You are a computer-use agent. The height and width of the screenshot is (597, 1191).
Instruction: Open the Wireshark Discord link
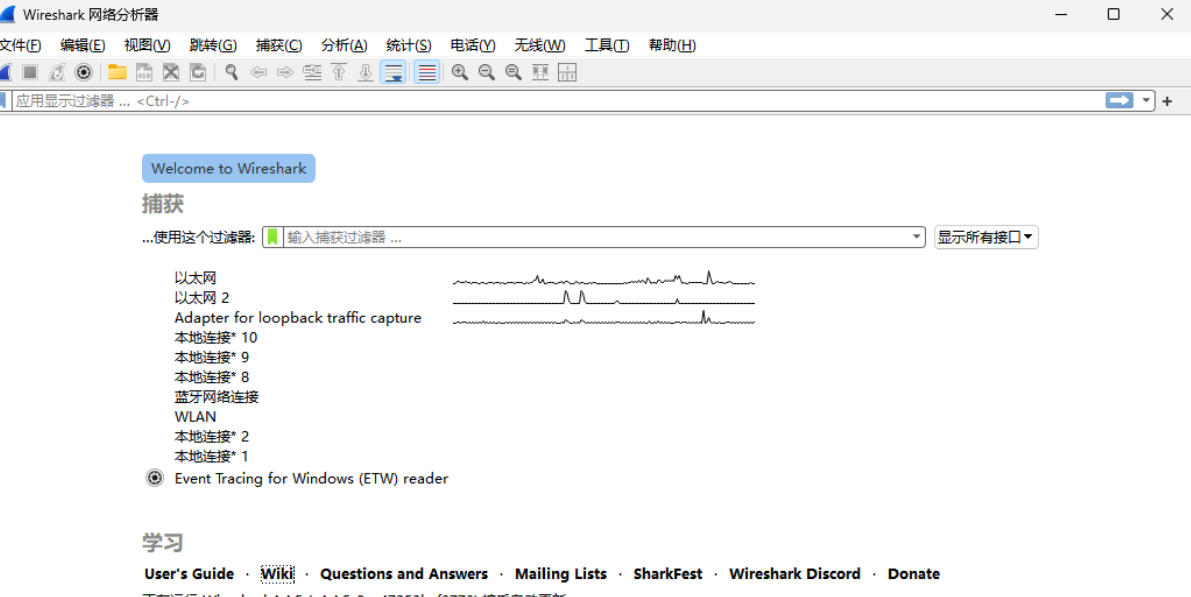pyautogui.click(x=795, y=573)
